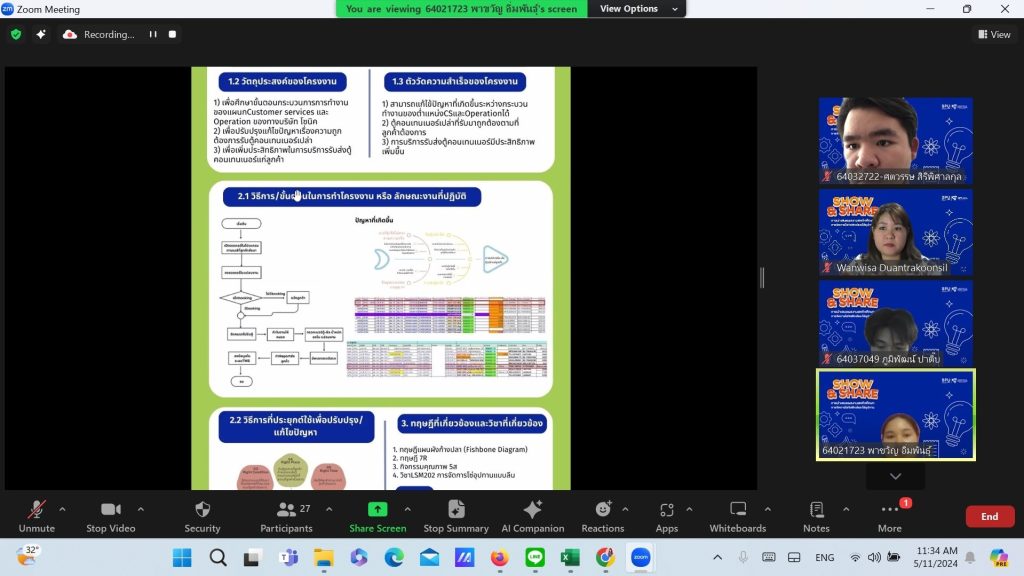
Task: Open Firefox from the Windows taskbar
Action: (500, 557)
